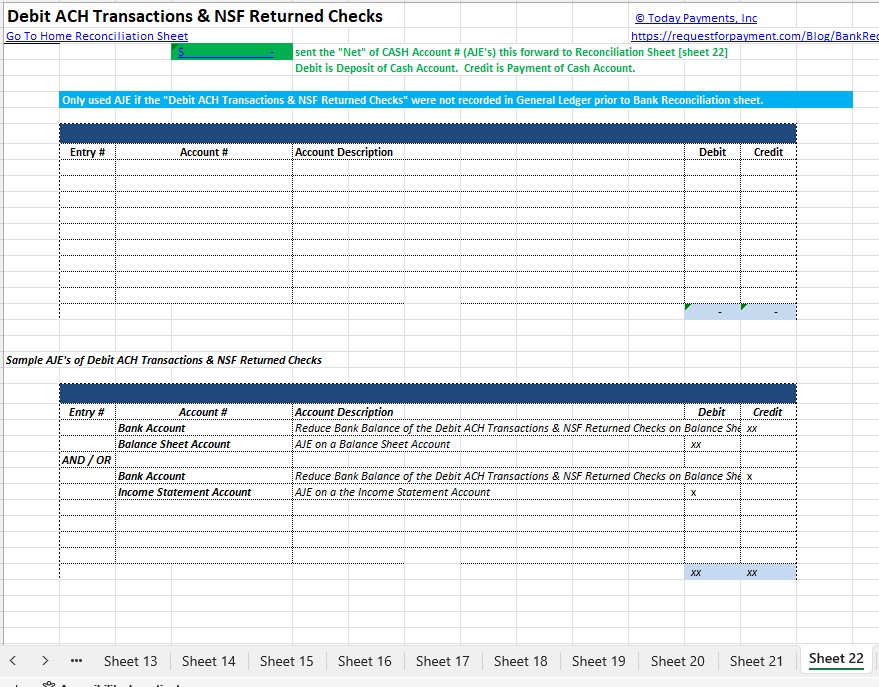Image resolution: width=879 pixels, height=687 pixels.
Task: Click 'Account #' header in the blank AJE table
Action: tap(204, 152)
